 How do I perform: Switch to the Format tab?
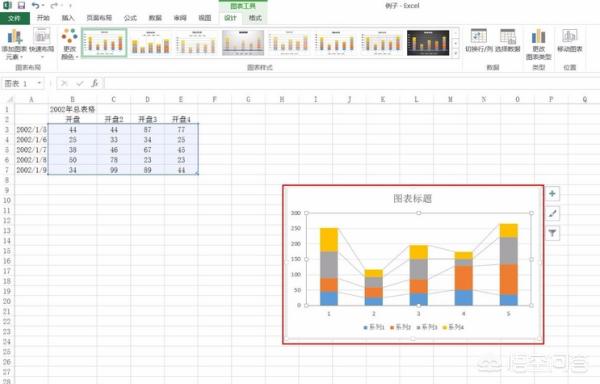pos(255,18)
